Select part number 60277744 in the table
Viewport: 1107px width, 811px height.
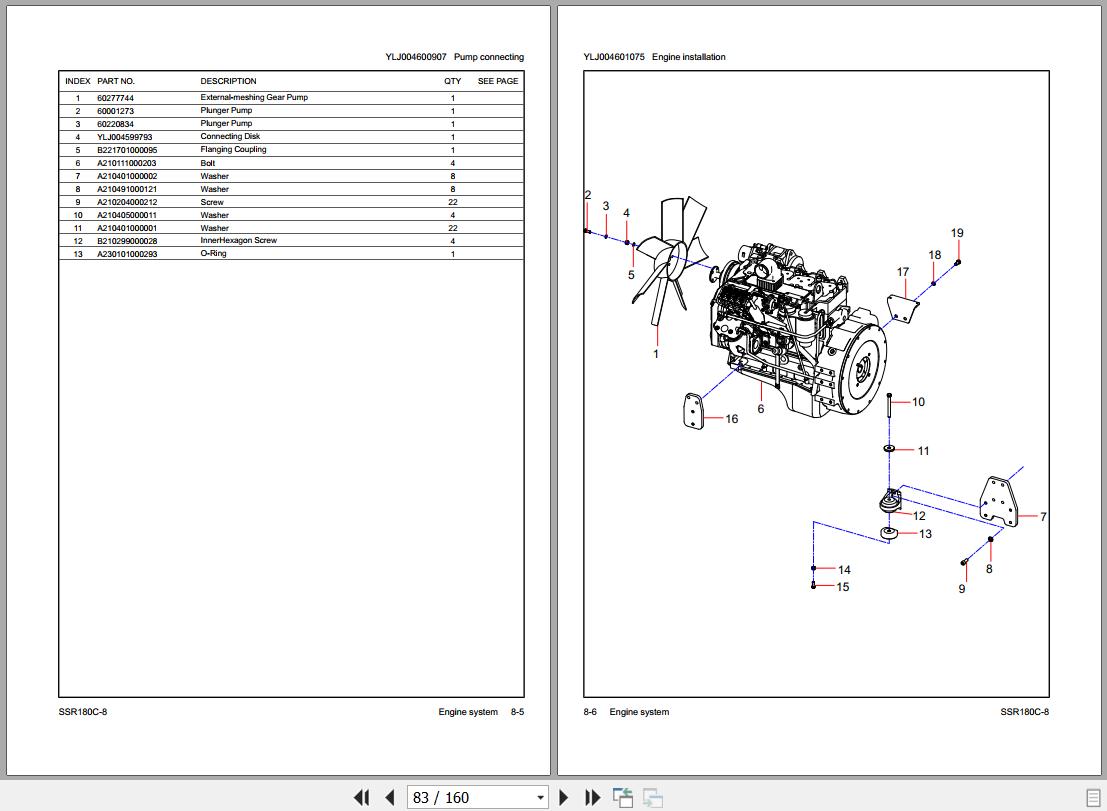click(115, 98)
